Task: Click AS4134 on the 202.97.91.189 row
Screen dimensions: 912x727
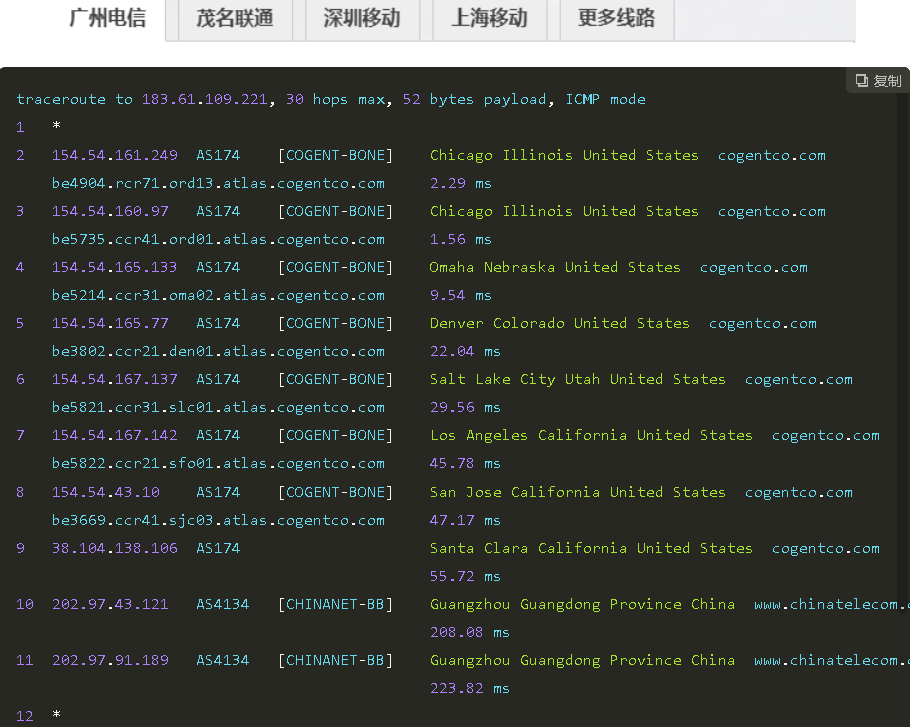Action: tap(222, 660)
